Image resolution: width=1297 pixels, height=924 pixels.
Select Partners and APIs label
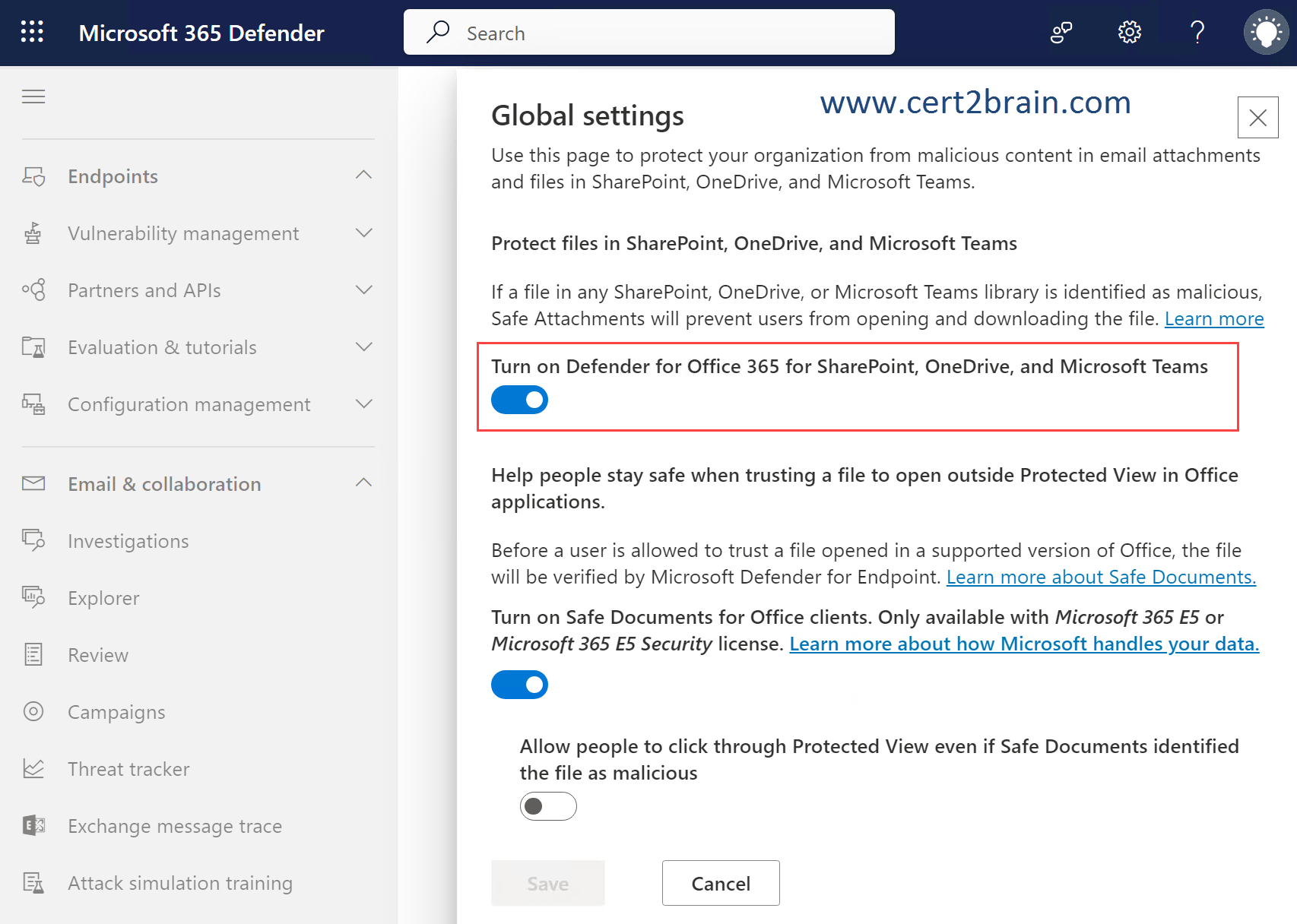pos(144,290)
